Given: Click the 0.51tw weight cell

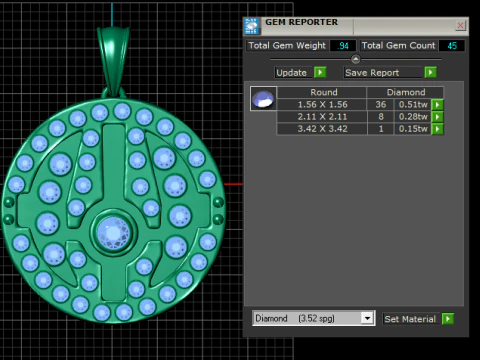Looking at the screenshot, I should pos(413,105).
